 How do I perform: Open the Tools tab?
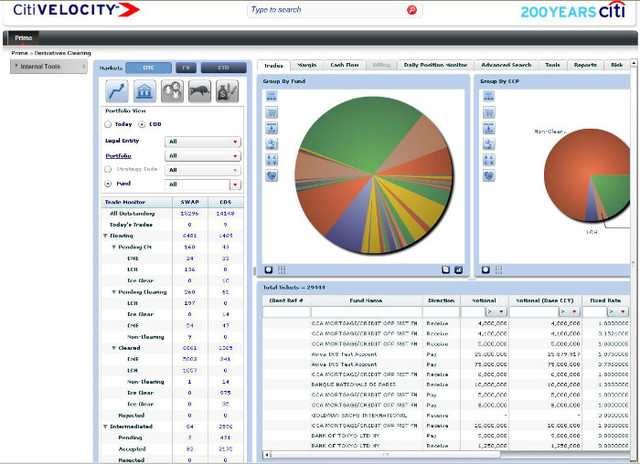pyautogui.click(x=553, y=65)
